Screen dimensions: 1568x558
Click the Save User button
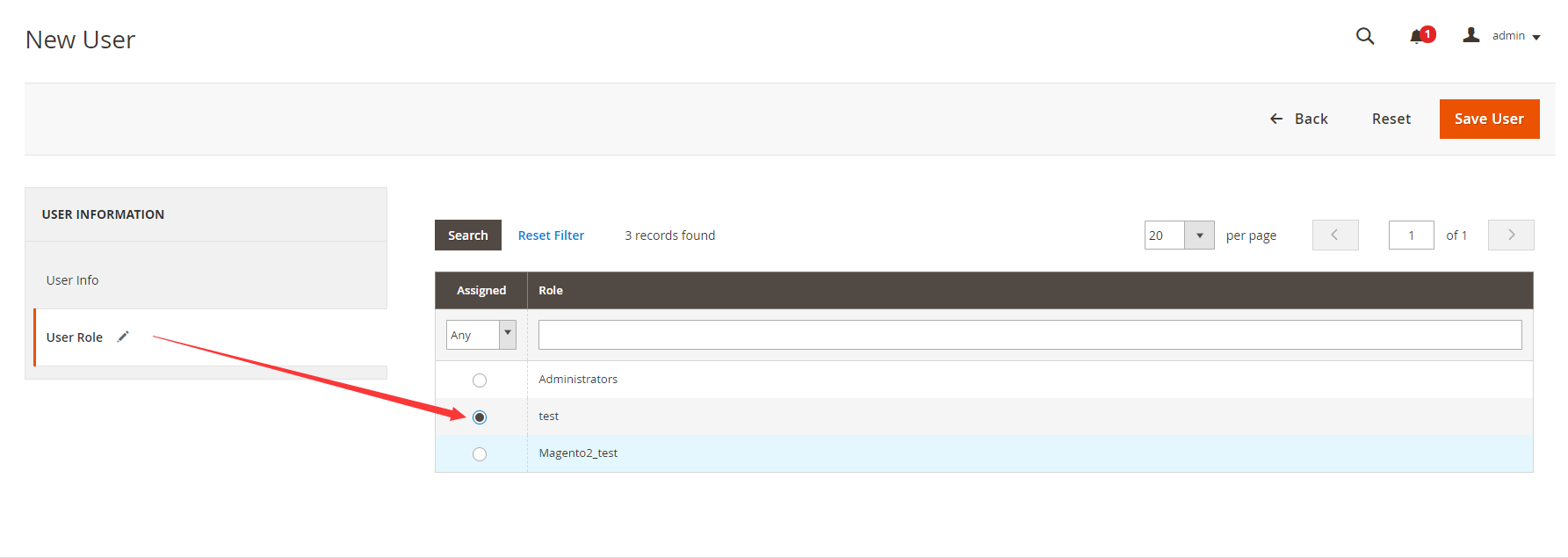(x=1488, y=119)
